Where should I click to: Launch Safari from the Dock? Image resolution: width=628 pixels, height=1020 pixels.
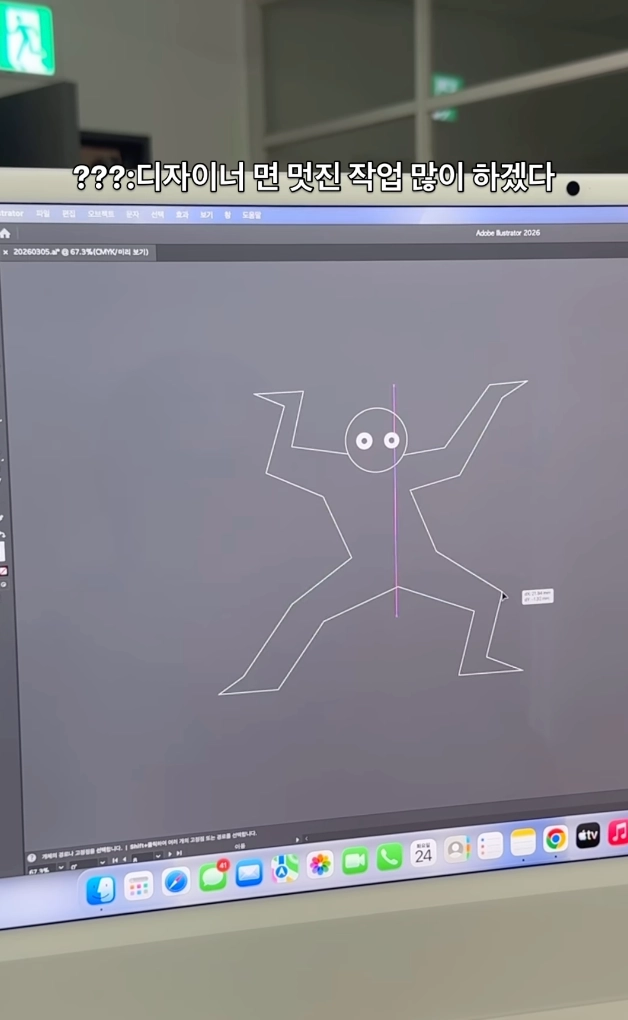[x=176, y=881]
